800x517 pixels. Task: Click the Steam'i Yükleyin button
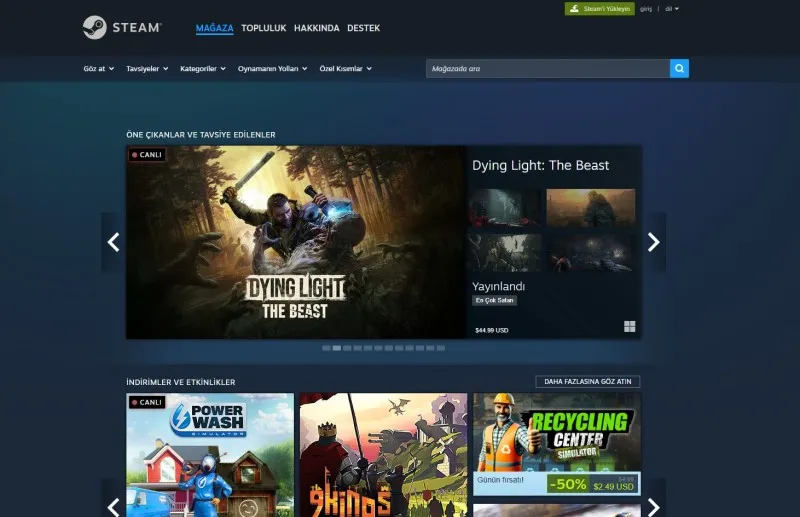pos(599,9)
